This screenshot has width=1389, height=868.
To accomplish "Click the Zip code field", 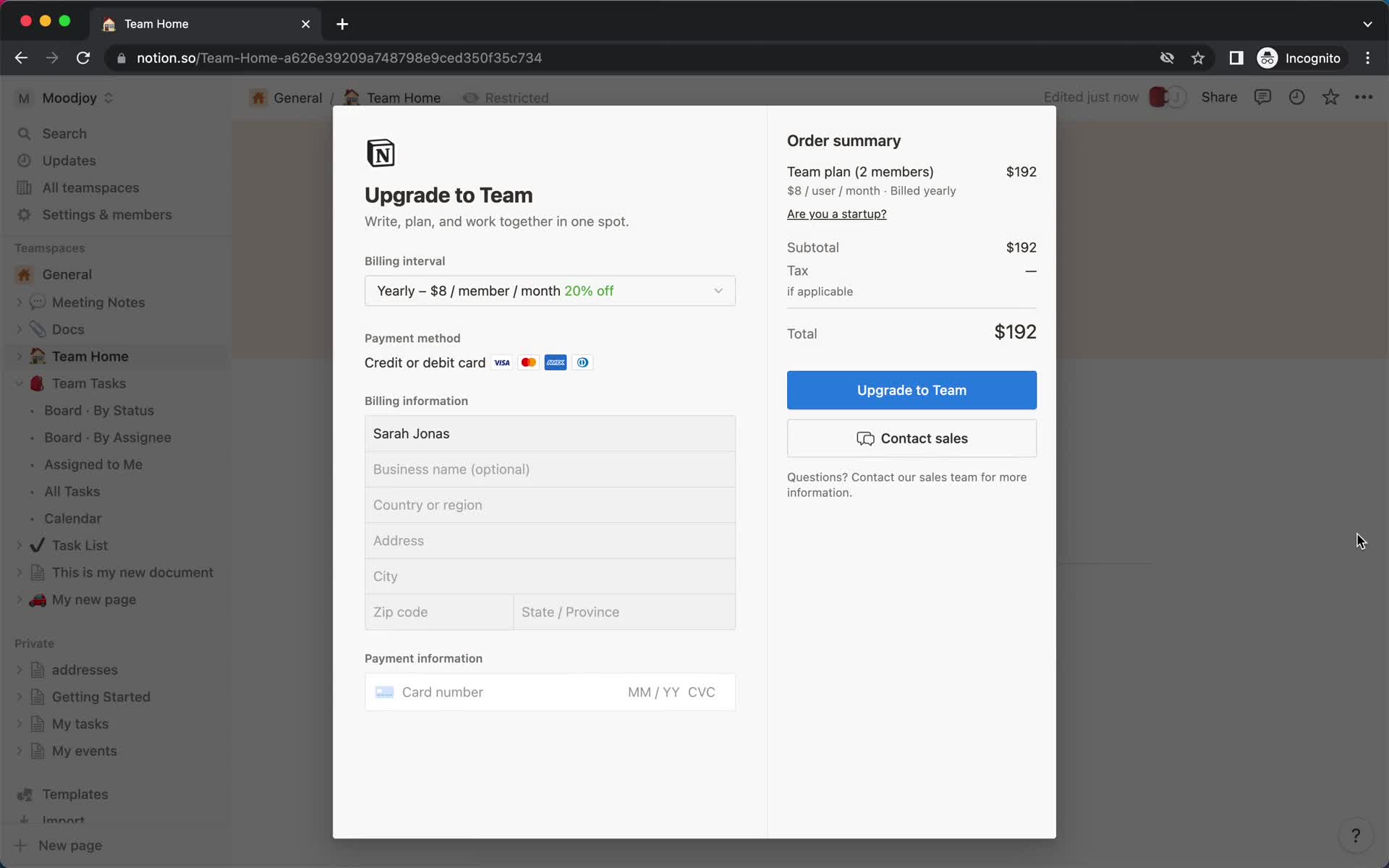I will point(439,612).
